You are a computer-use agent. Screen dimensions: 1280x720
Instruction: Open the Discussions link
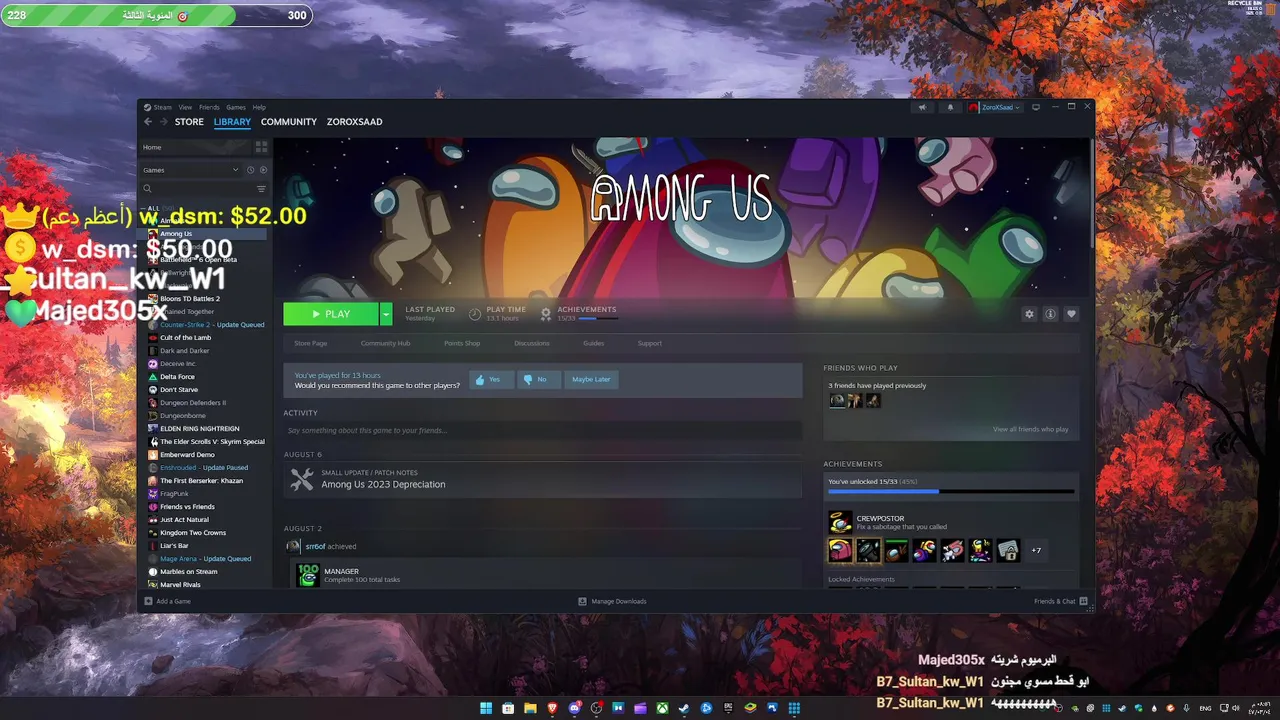pyautogui.click(x=532, y=343)
